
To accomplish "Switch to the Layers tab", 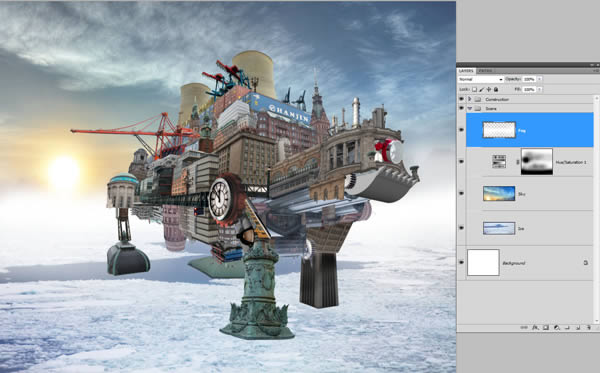I will [x=466, y=71].
